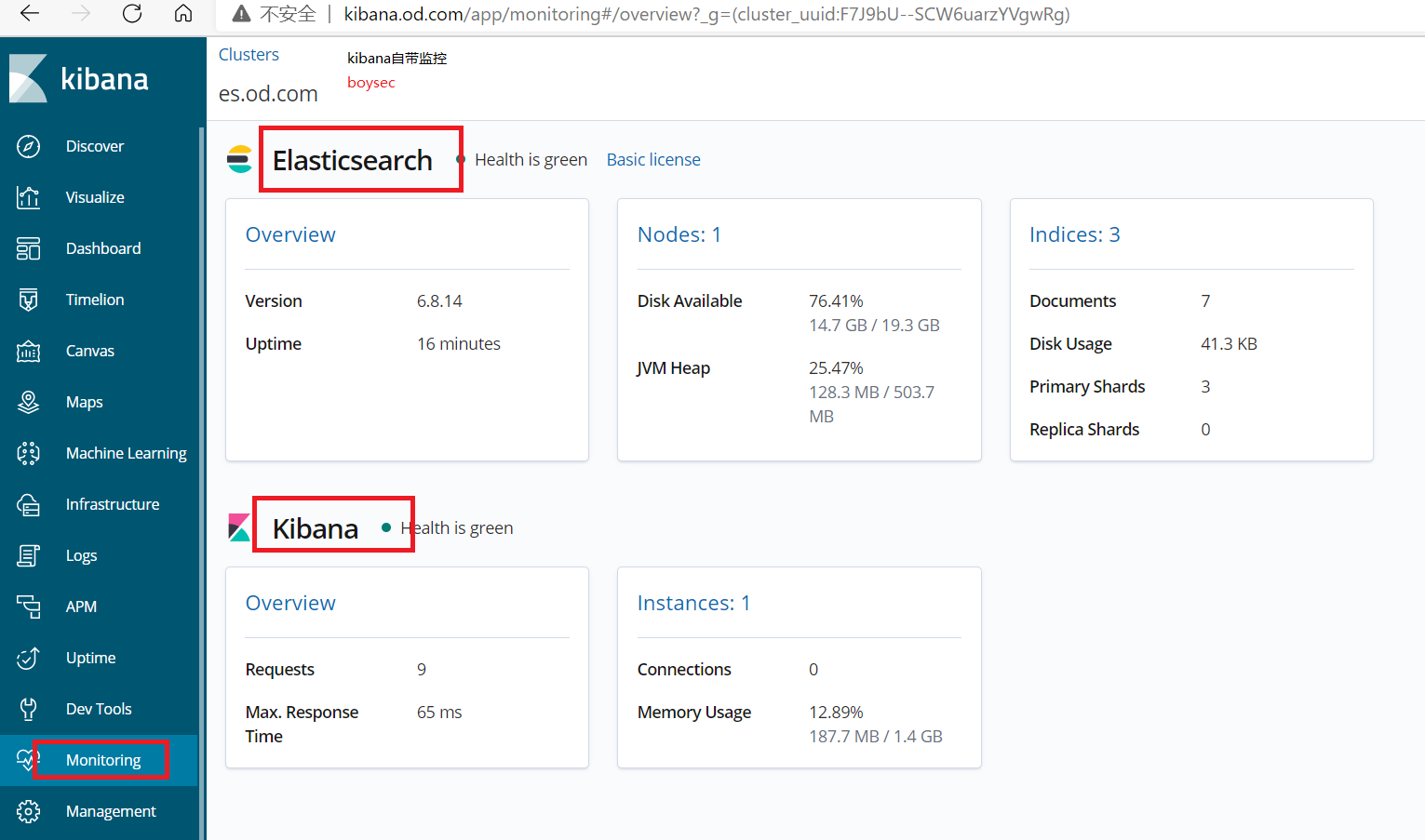Click the uptime value 16 minutes
Screen dimensions: 1425x840
459,344
